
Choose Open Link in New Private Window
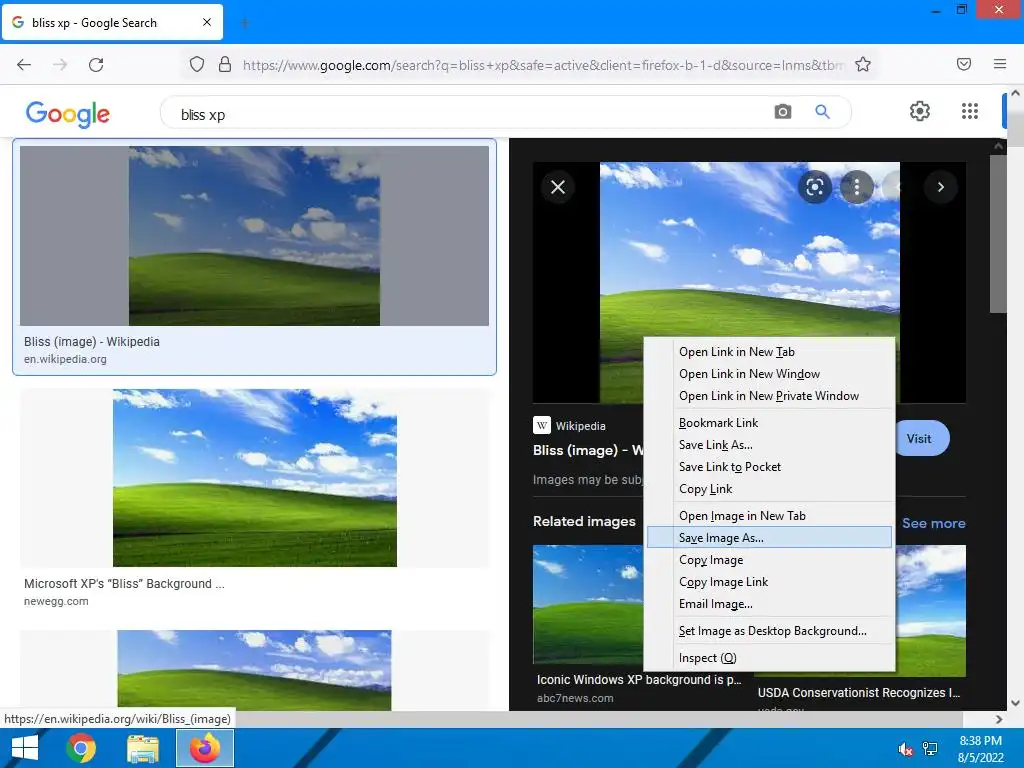[x=769, y=396]
